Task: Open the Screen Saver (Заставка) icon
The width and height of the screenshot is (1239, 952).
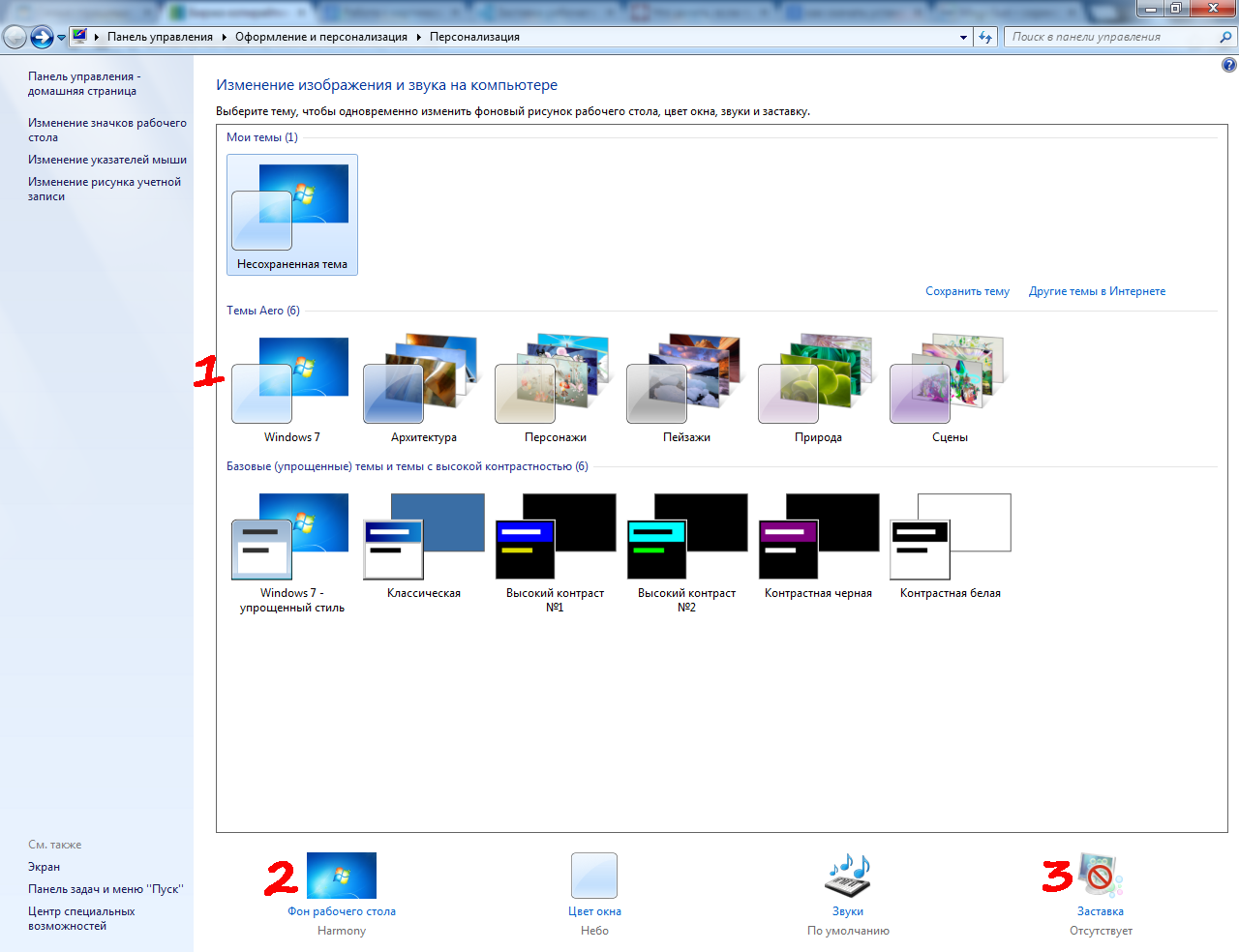Action: point(1101,876)
